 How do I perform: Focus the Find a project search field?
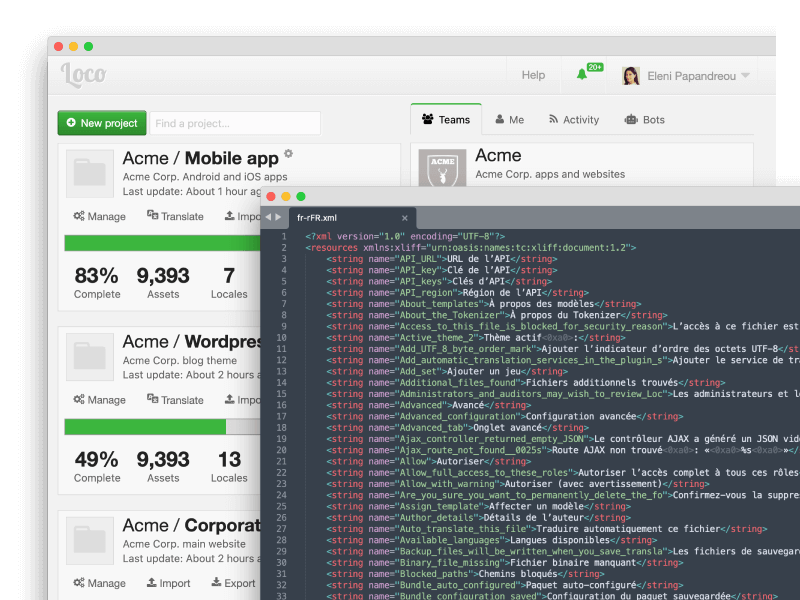pyautogui.click(x=235, y=123)
